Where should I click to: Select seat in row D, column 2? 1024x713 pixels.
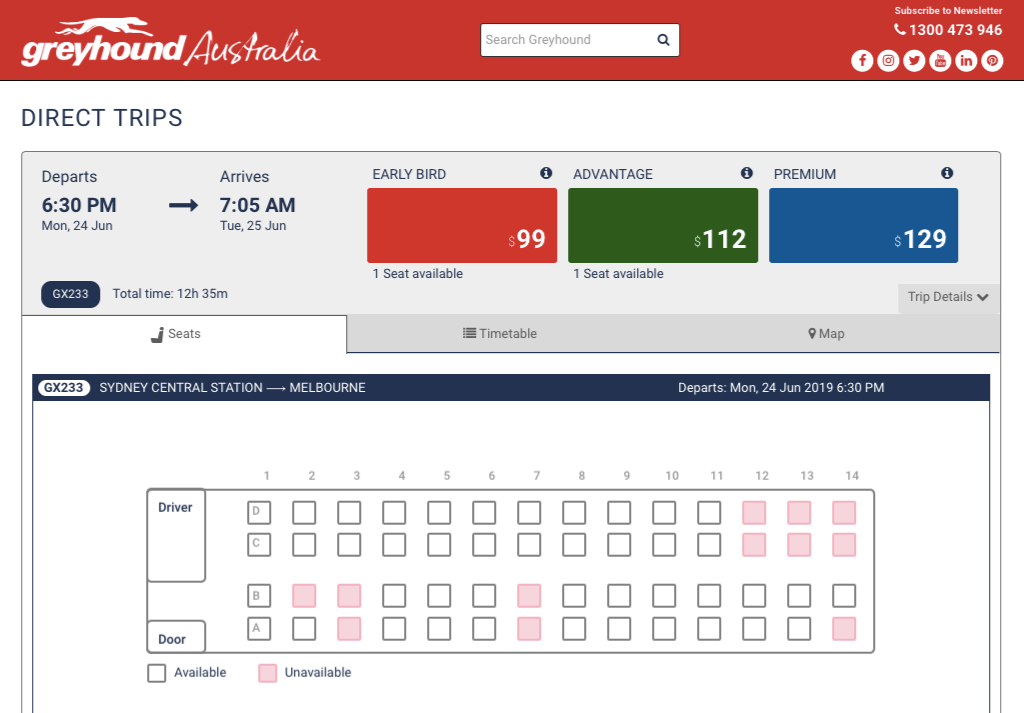pyautogui.click(x=304, y=513)
